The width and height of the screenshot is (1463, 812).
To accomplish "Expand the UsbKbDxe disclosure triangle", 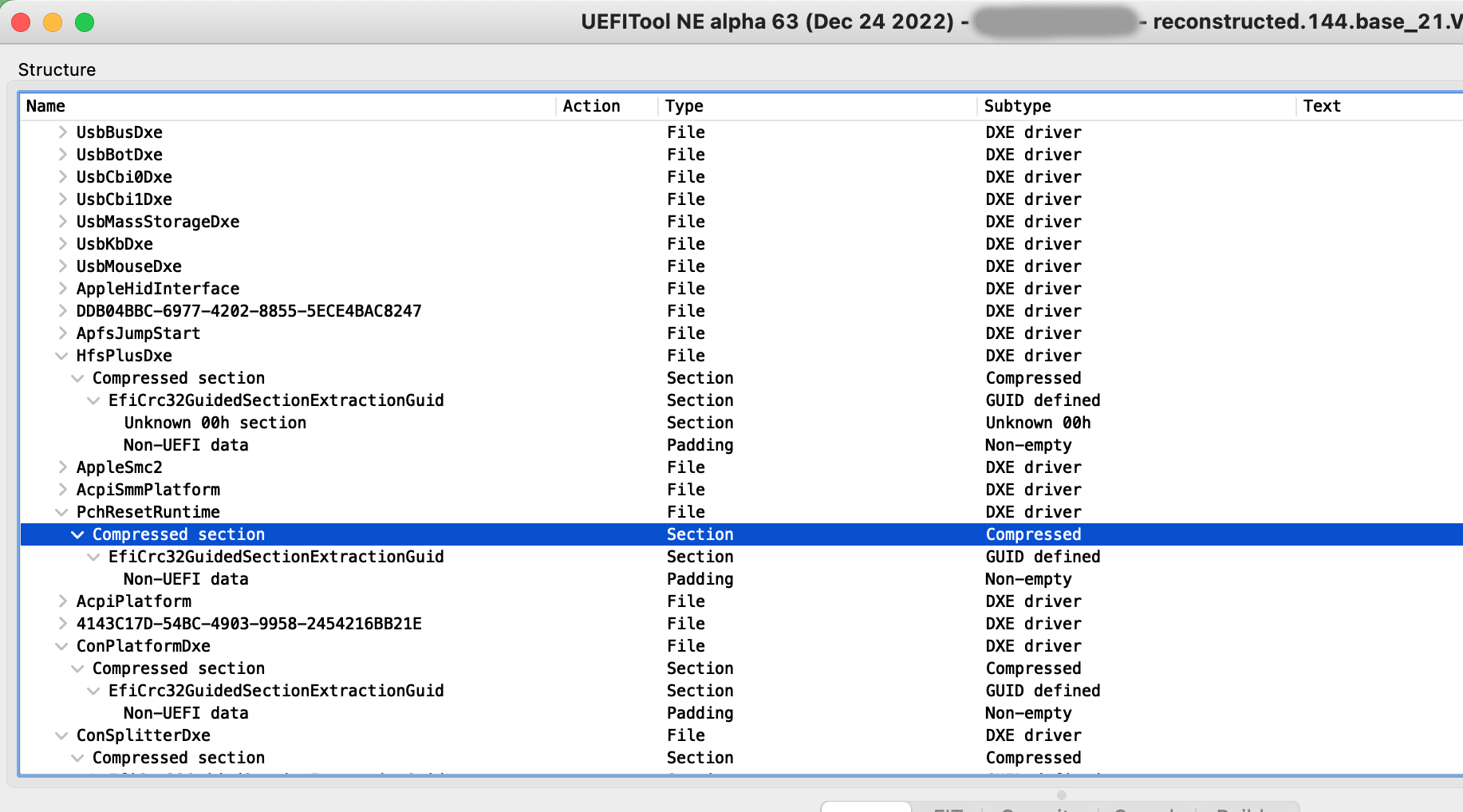I will (x=61, y=243).
